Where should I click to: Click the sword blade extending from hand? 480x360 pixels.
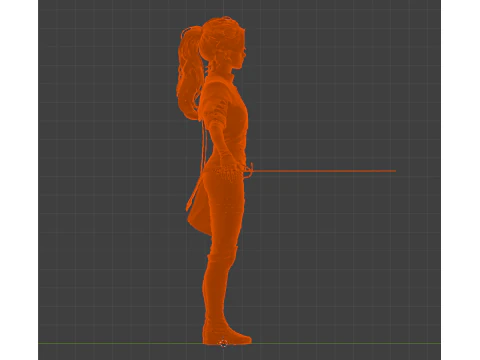324,171
